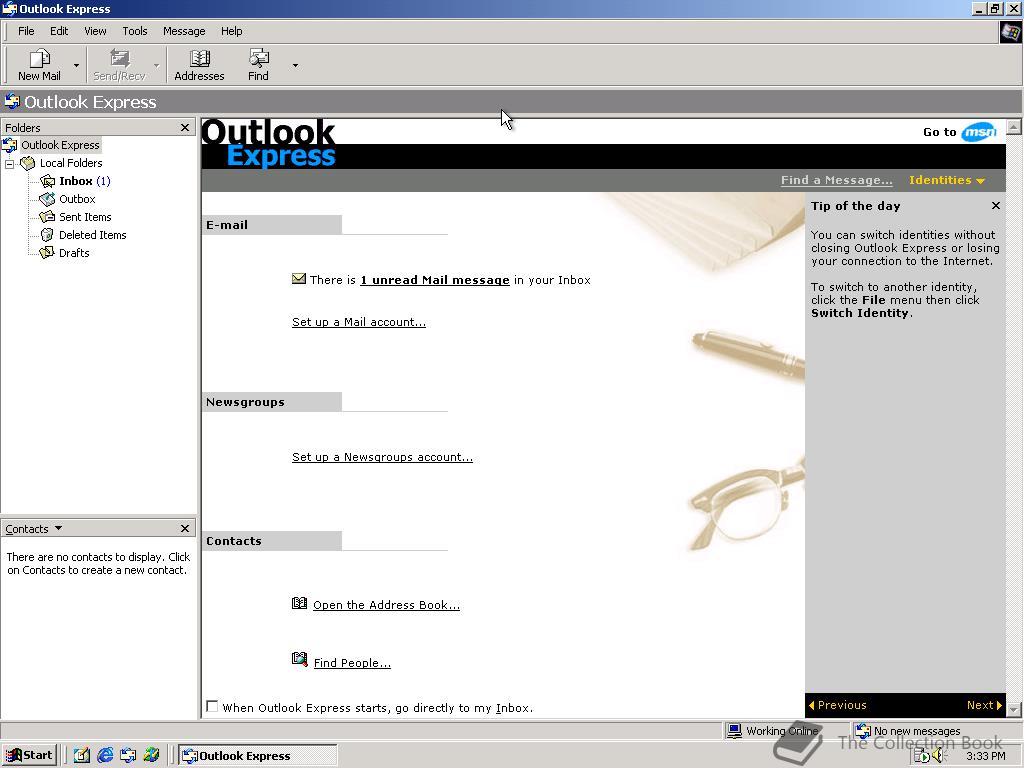Close the Folders pane
The image size is (1024, 768).
185,127
